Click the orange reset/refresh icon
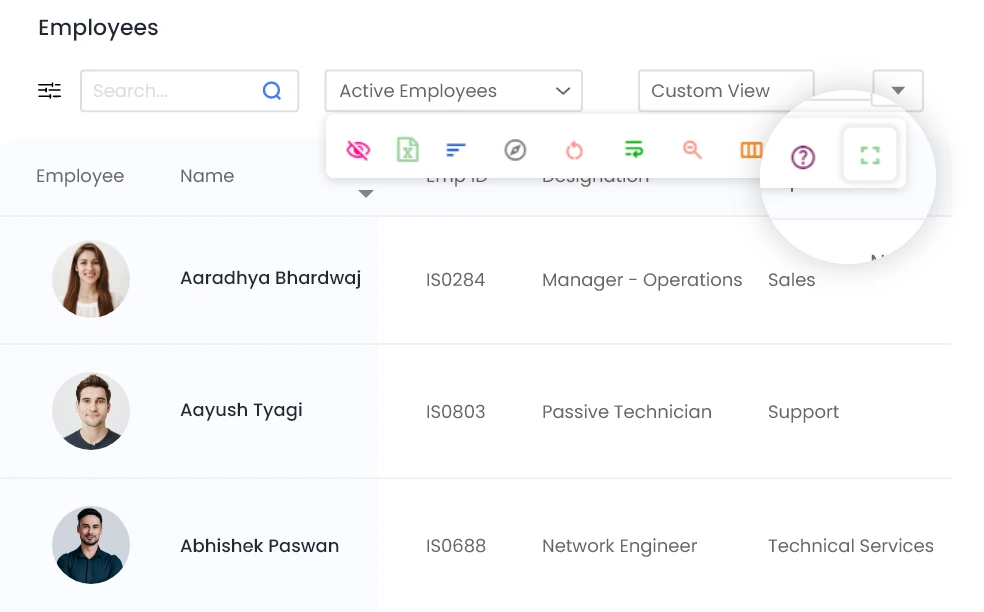 [x=574, y=150]
